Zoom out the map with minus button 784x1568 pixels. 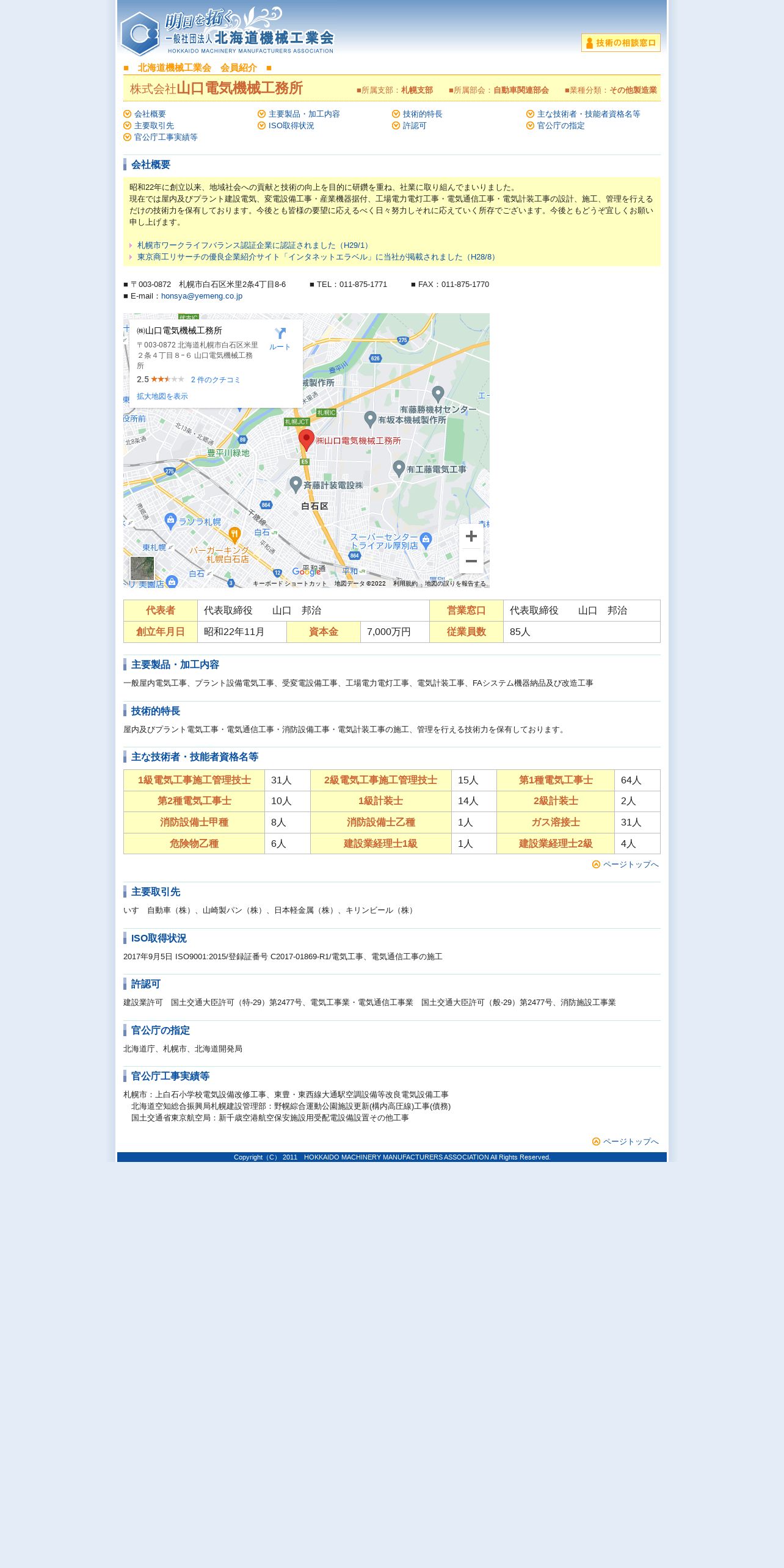471,561
